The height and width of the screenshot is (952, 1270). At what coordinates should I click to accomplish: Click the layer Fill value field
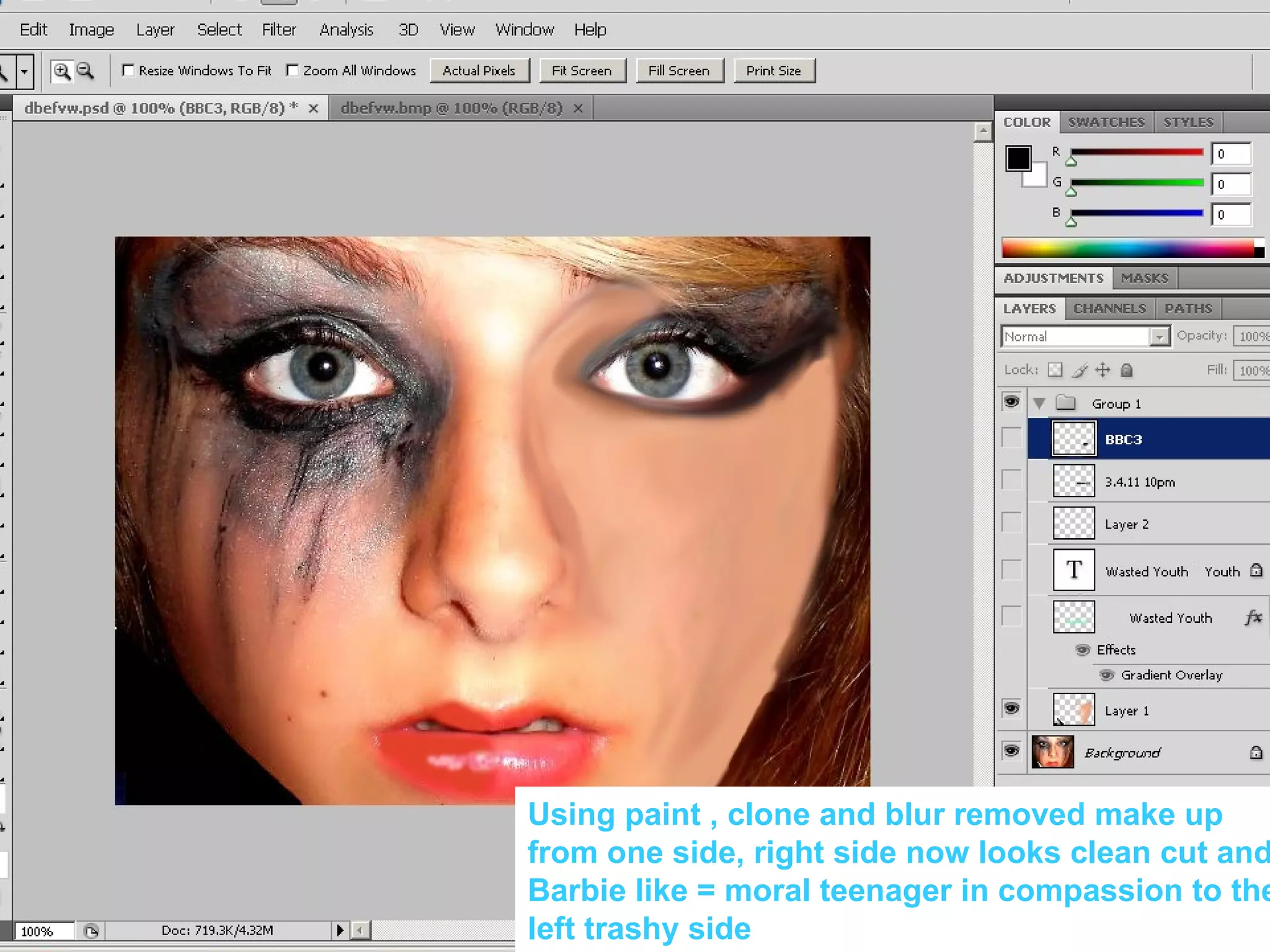(1251, 370)
